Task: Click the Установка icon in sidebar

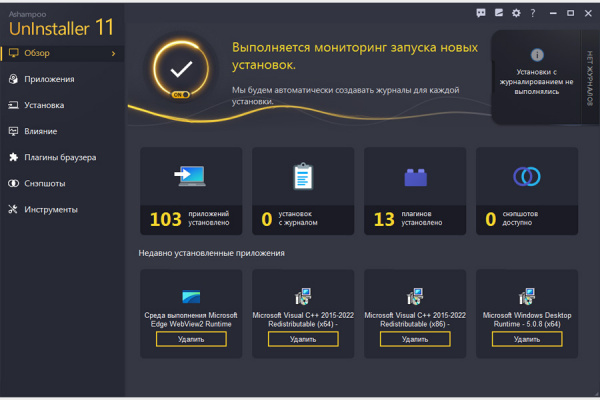Action: [x=13, y=105]
